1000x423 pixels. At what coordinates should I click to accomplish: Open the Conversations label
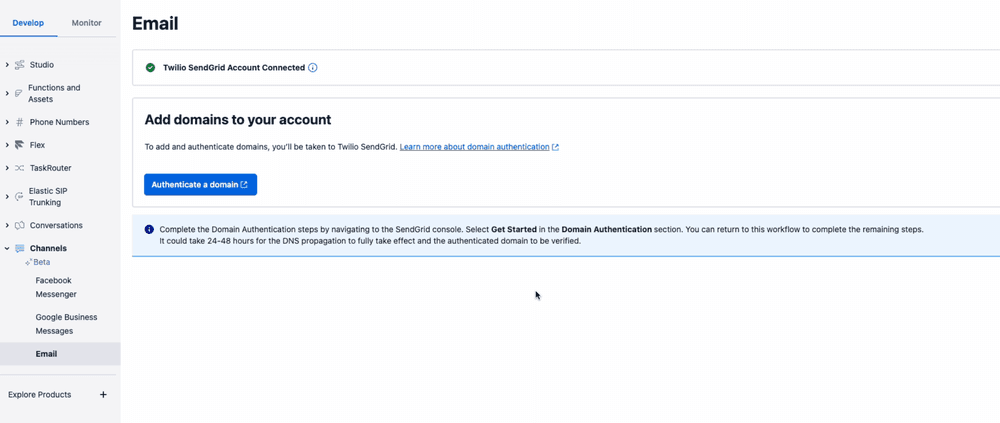coord(56,226)
